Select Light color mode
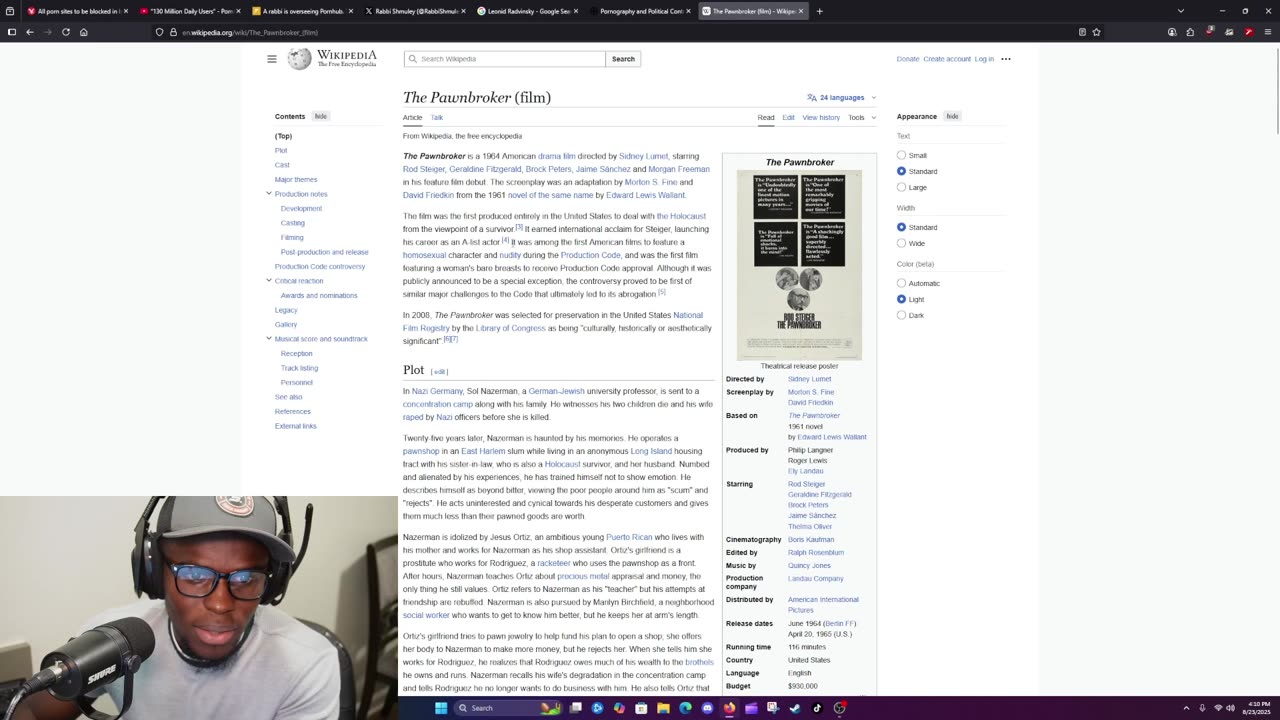1280x720 pixels. click(x=901, y=299)
